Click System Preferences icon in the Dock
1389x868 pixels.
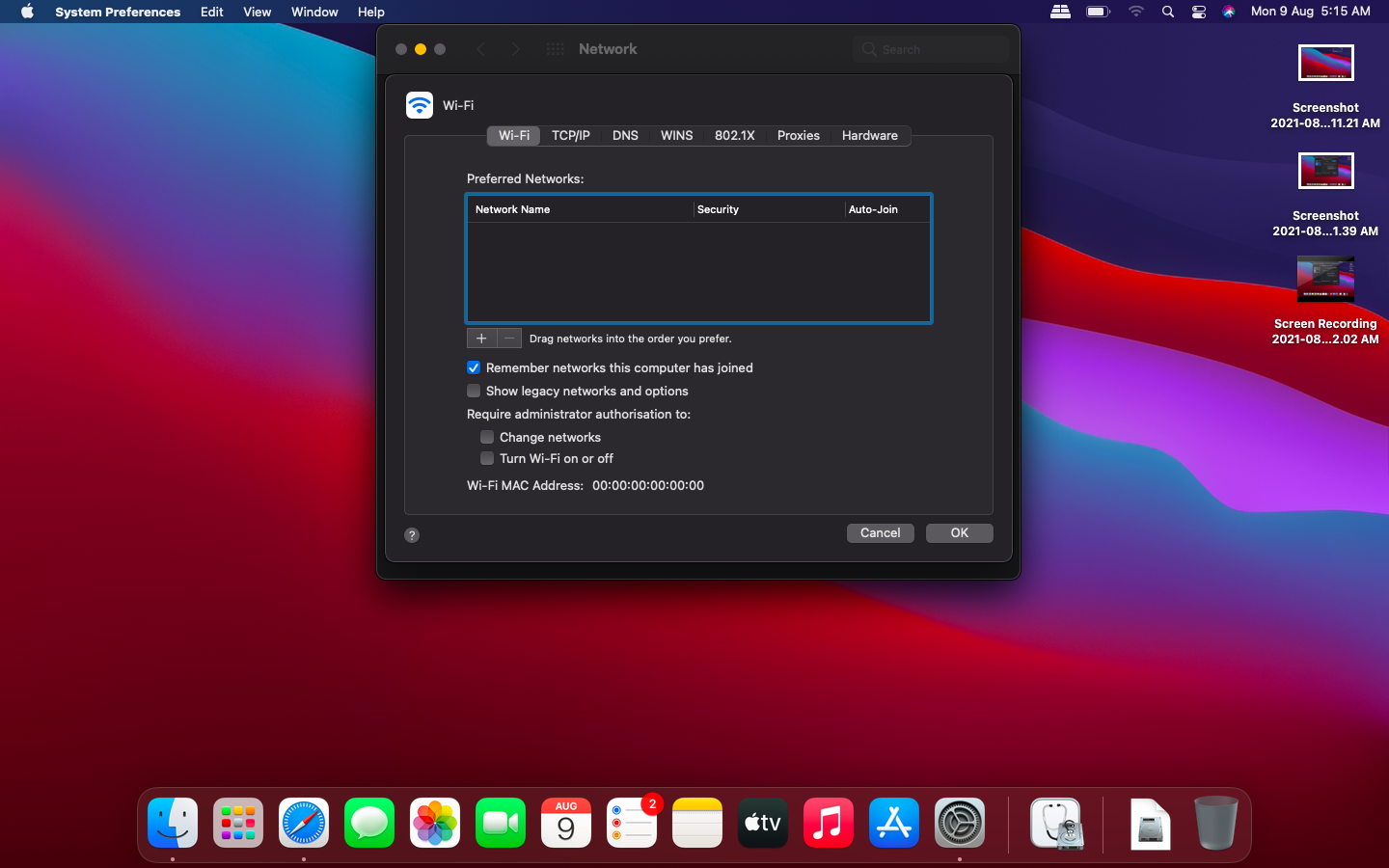(960, 823)
